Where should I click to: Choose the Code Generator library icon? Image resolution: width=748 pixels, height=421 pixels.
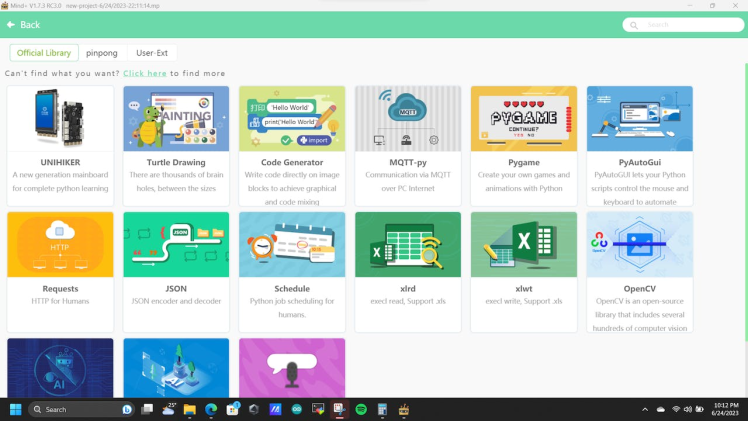[292, 118]
